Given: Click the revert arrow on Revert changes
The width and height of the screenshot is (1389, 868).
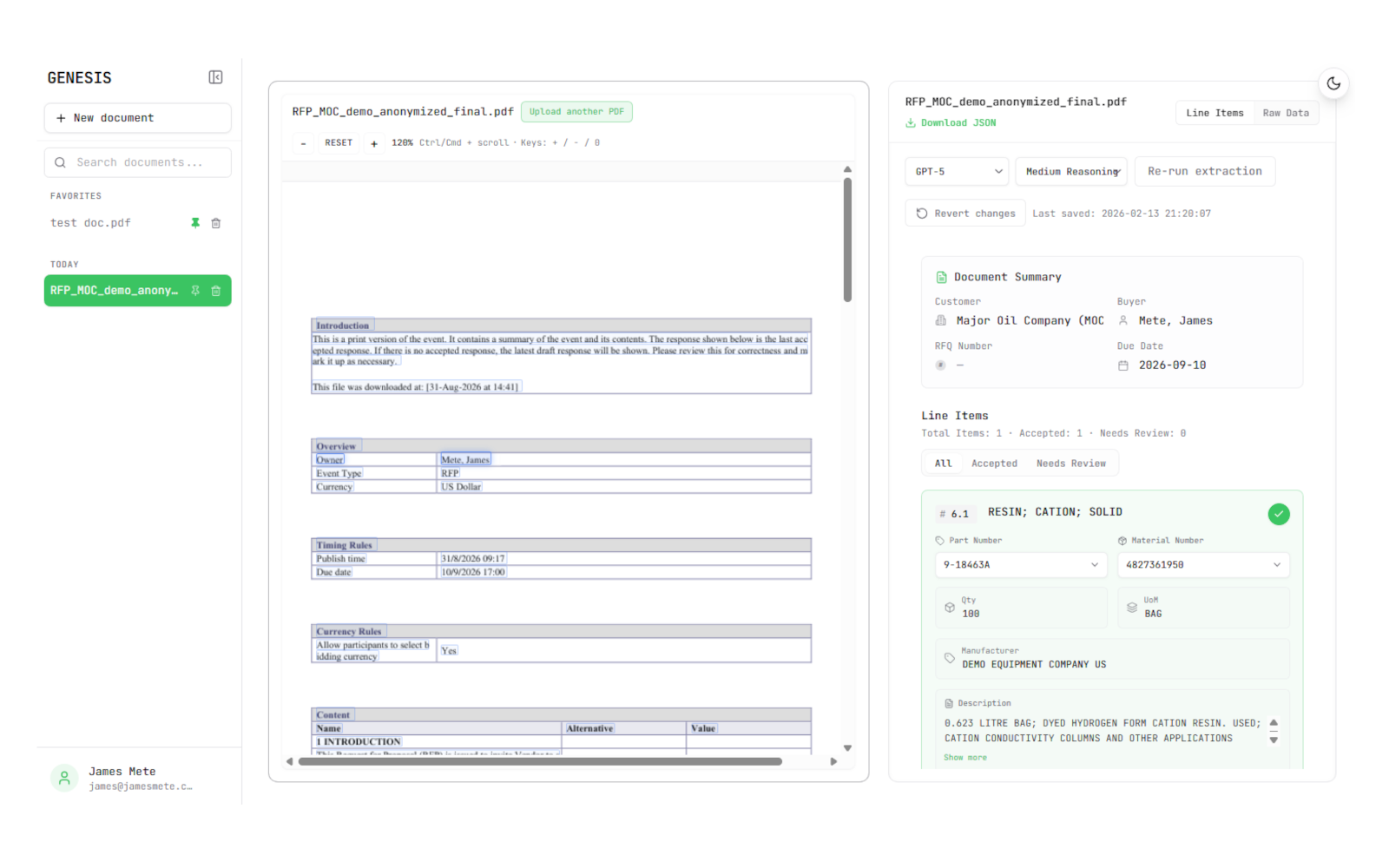Looking at the screenshot, I should tap(921, 213).
